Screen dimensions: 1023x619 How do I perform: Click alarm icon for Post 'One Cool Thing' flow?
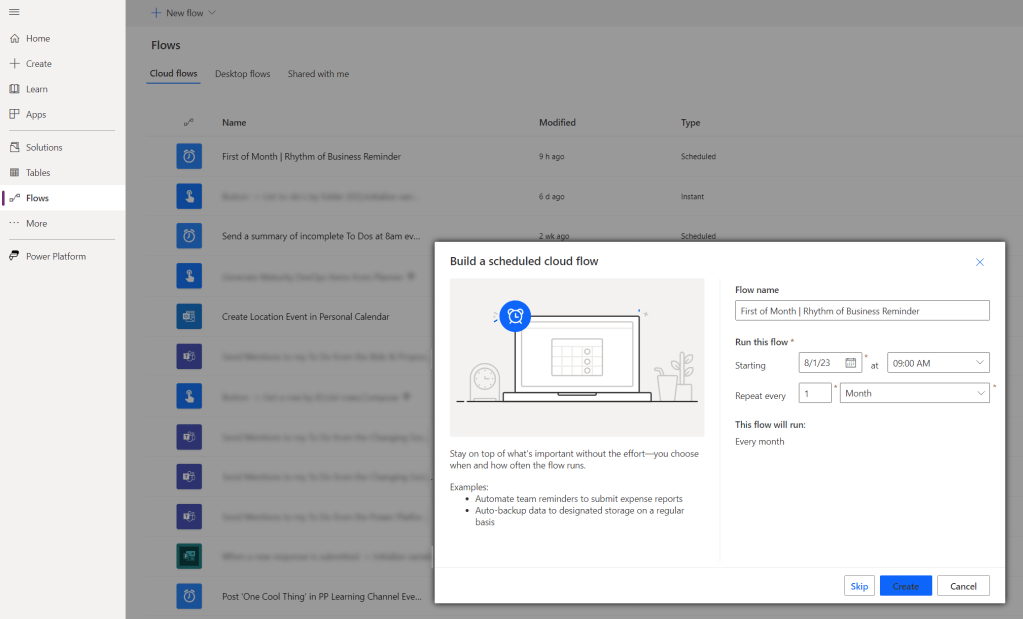click(x=189, y=596)
